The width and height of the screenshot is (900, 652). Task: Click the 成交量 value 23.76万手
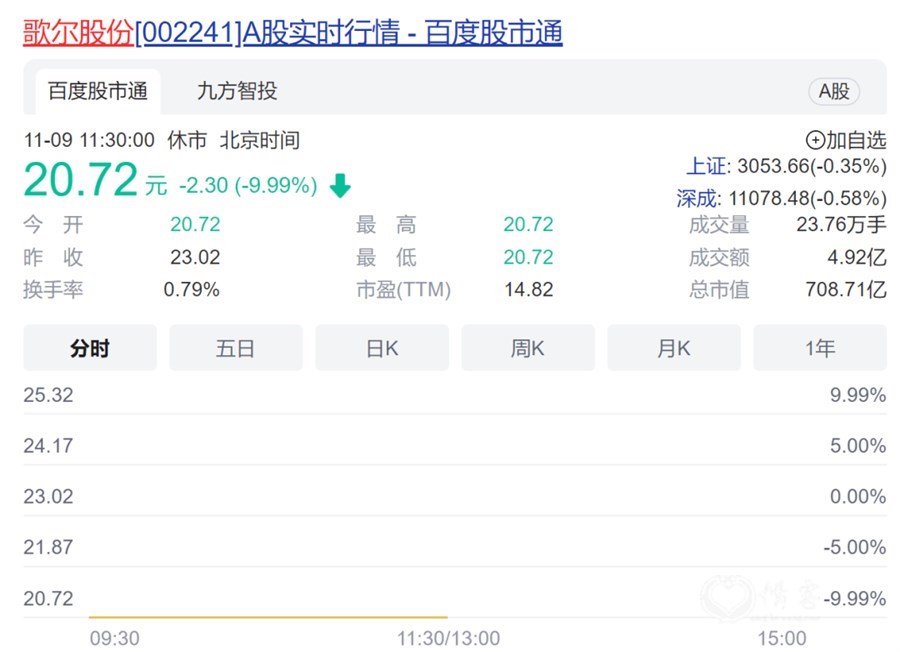tap(841, 224)
